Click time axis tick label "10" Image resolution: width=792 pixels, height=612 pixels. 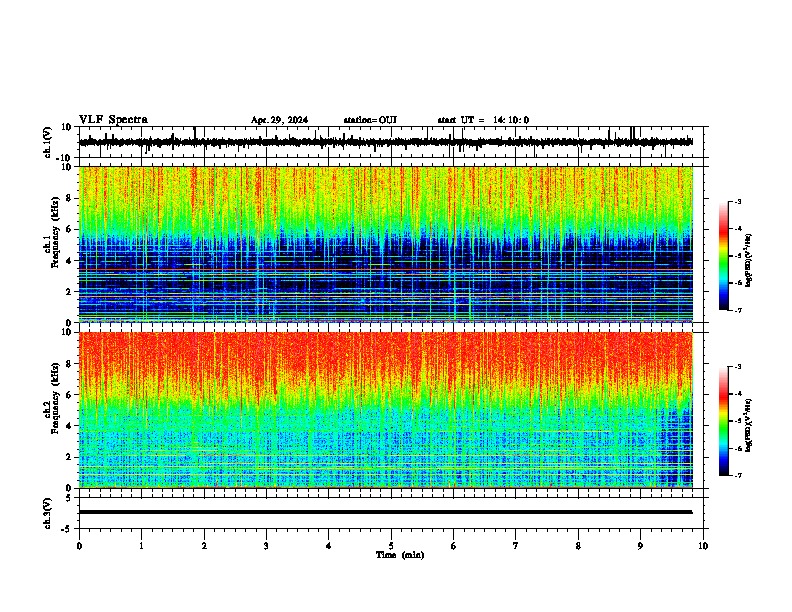pyautogui.click(x=703, y=546)
